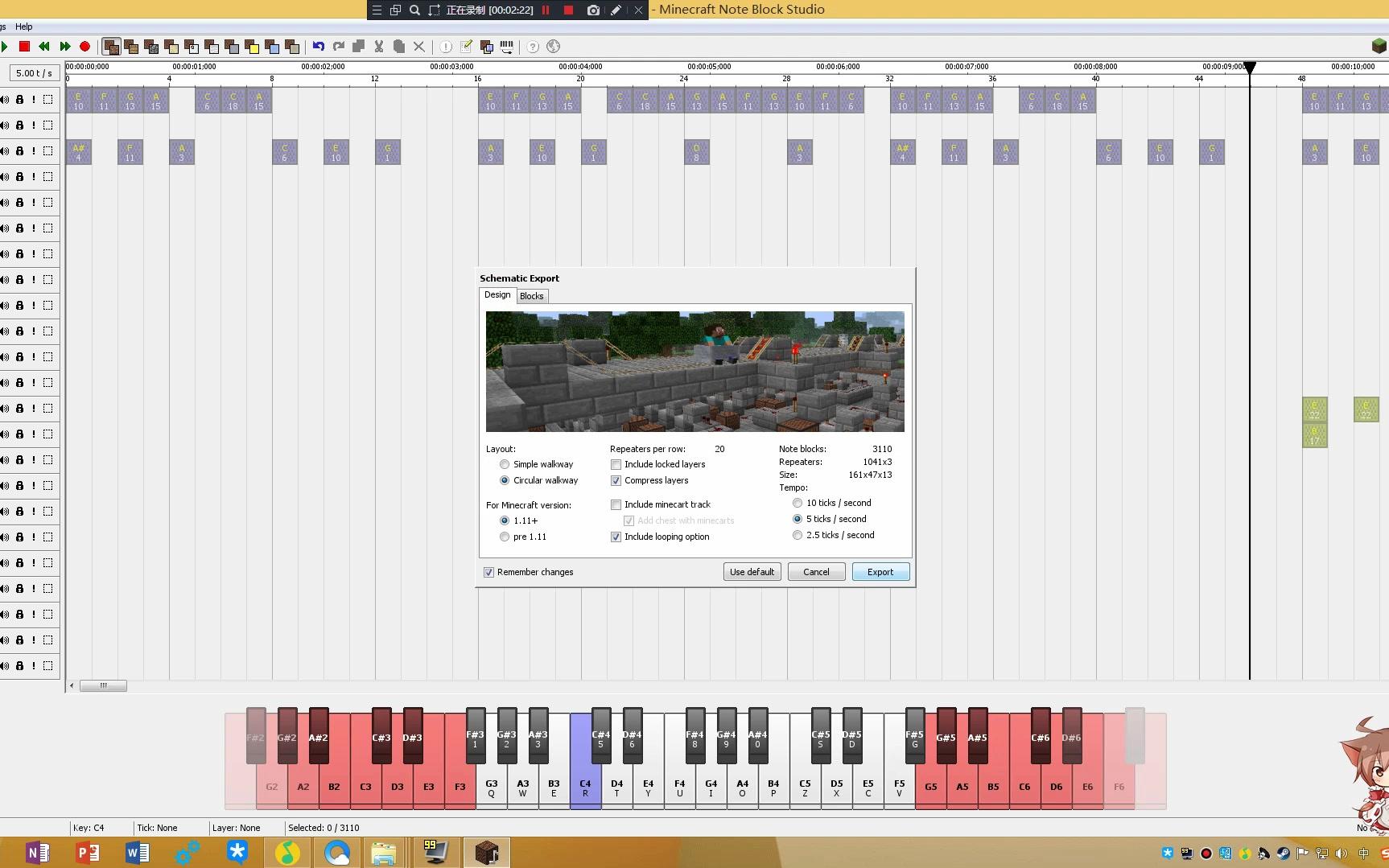Enable Include locked layers
1389x868 pixels.
pyautogui.click(x=616, y=464)
